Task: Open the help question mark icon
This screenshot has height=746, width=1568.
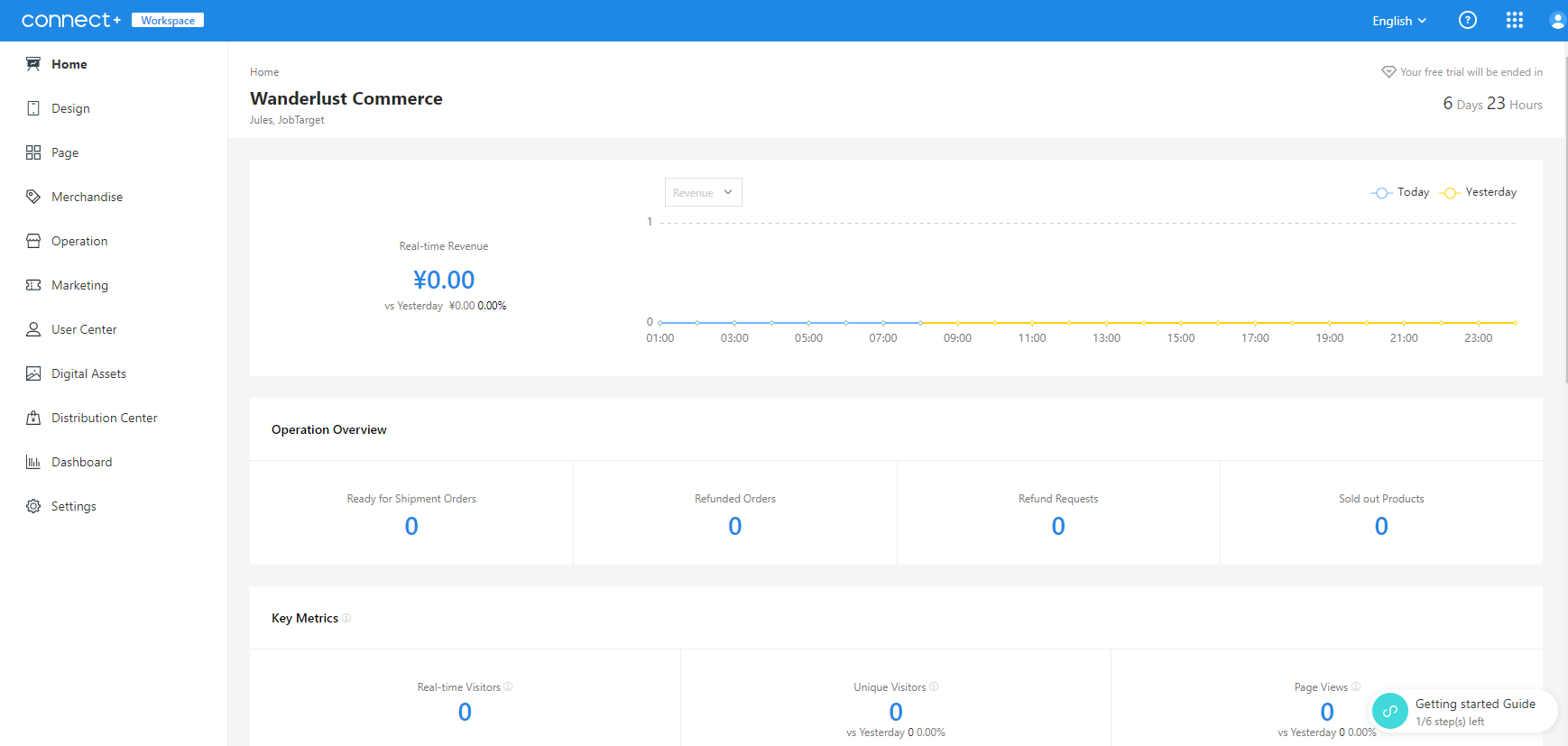Action: pos(1468,20)
